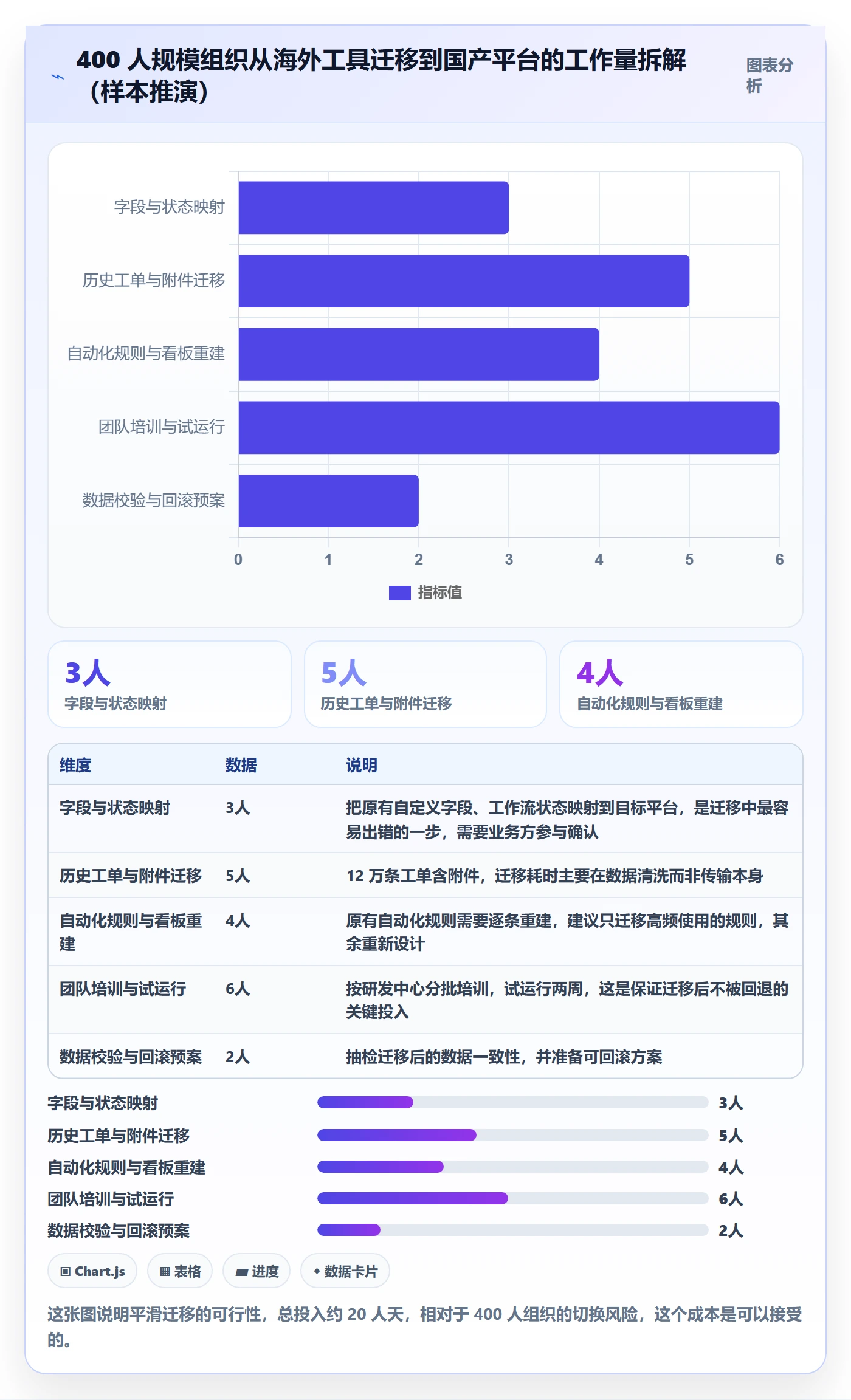Click the 字段与状态映射 progress bar
The image size is (851, 1400).
(513, 1102)
